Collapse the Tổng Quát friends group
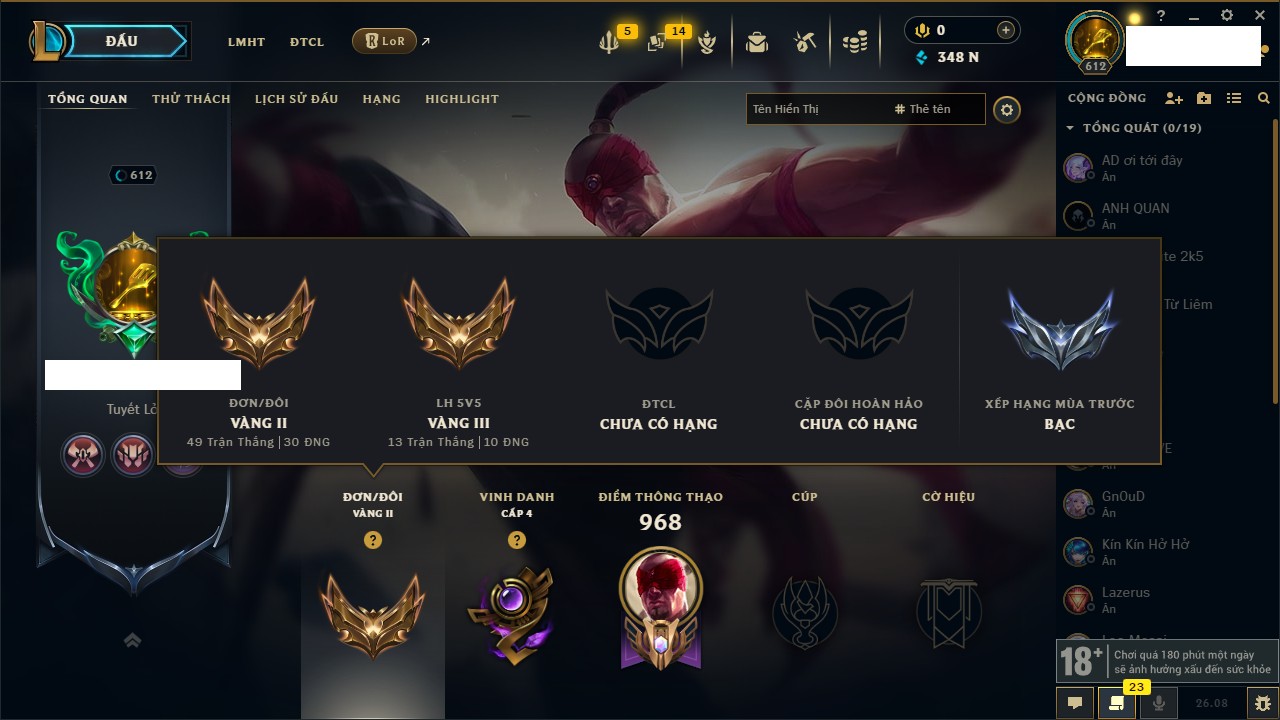 tap(1070, 128)
